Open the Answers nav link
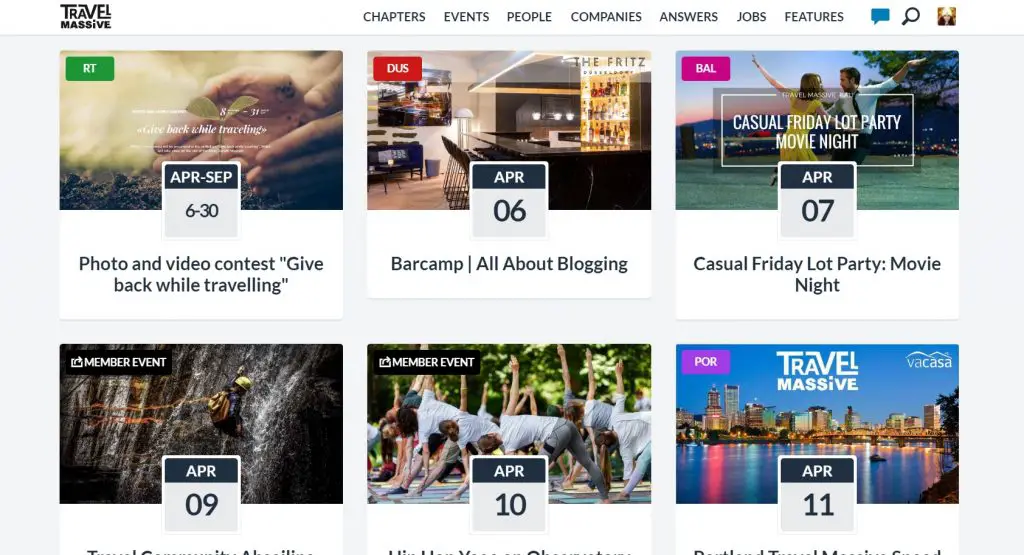Screen dimensions: 1024x555 pos(688,17)
